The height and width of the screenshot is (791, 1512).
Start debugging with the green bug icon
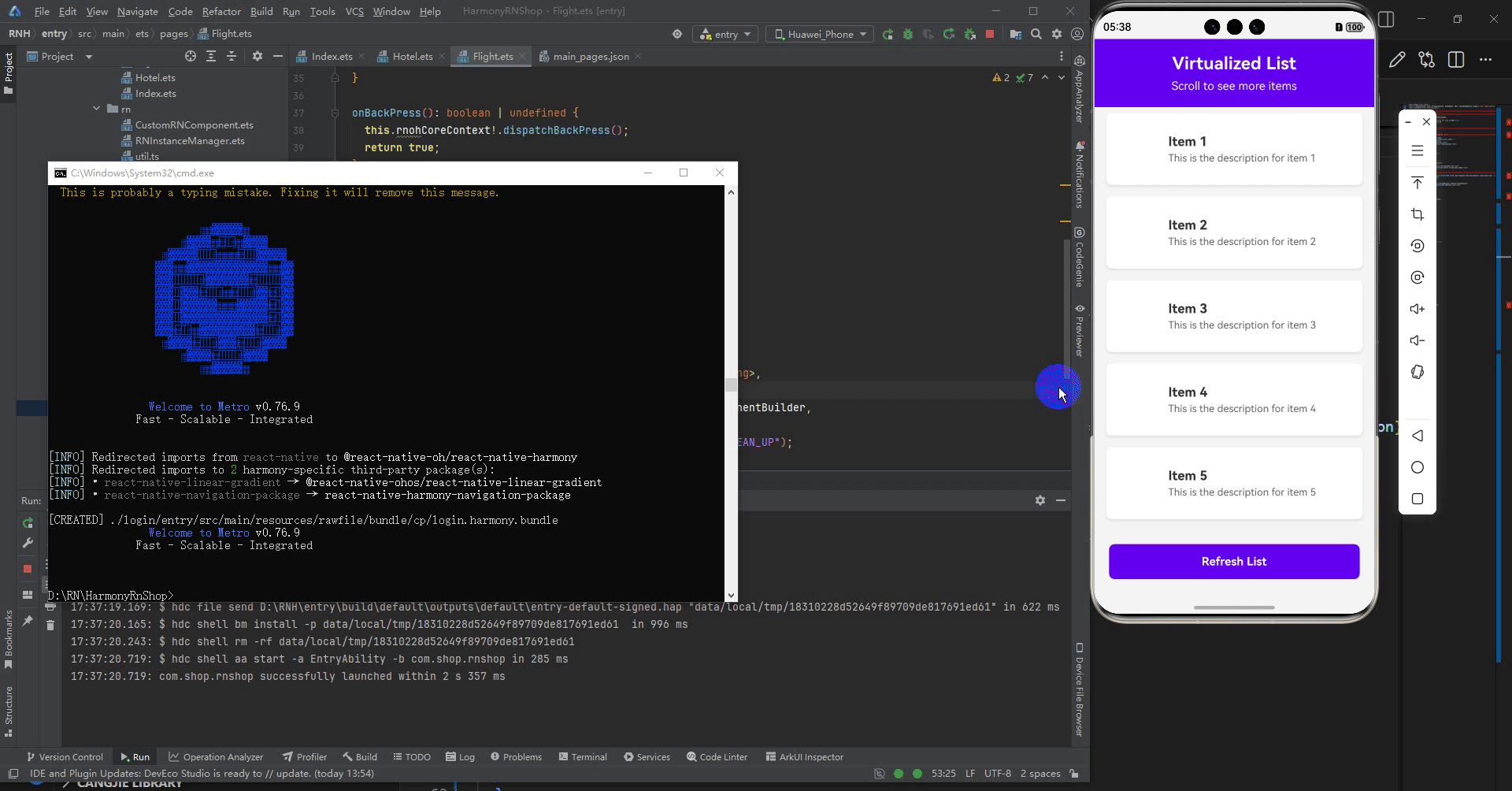point(908,34)
